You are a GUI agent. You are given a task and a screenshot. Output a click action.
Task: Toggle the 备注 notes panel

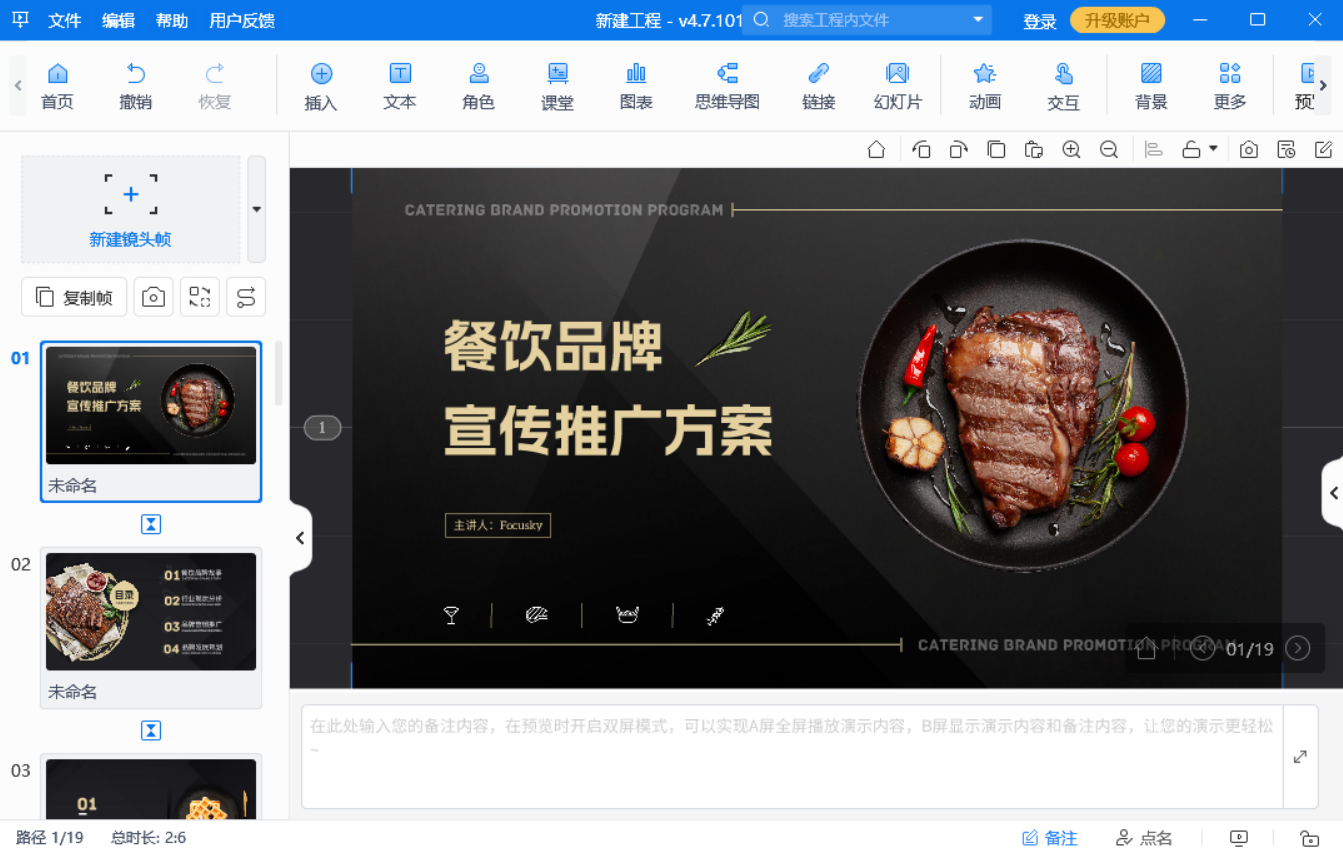1050,838
